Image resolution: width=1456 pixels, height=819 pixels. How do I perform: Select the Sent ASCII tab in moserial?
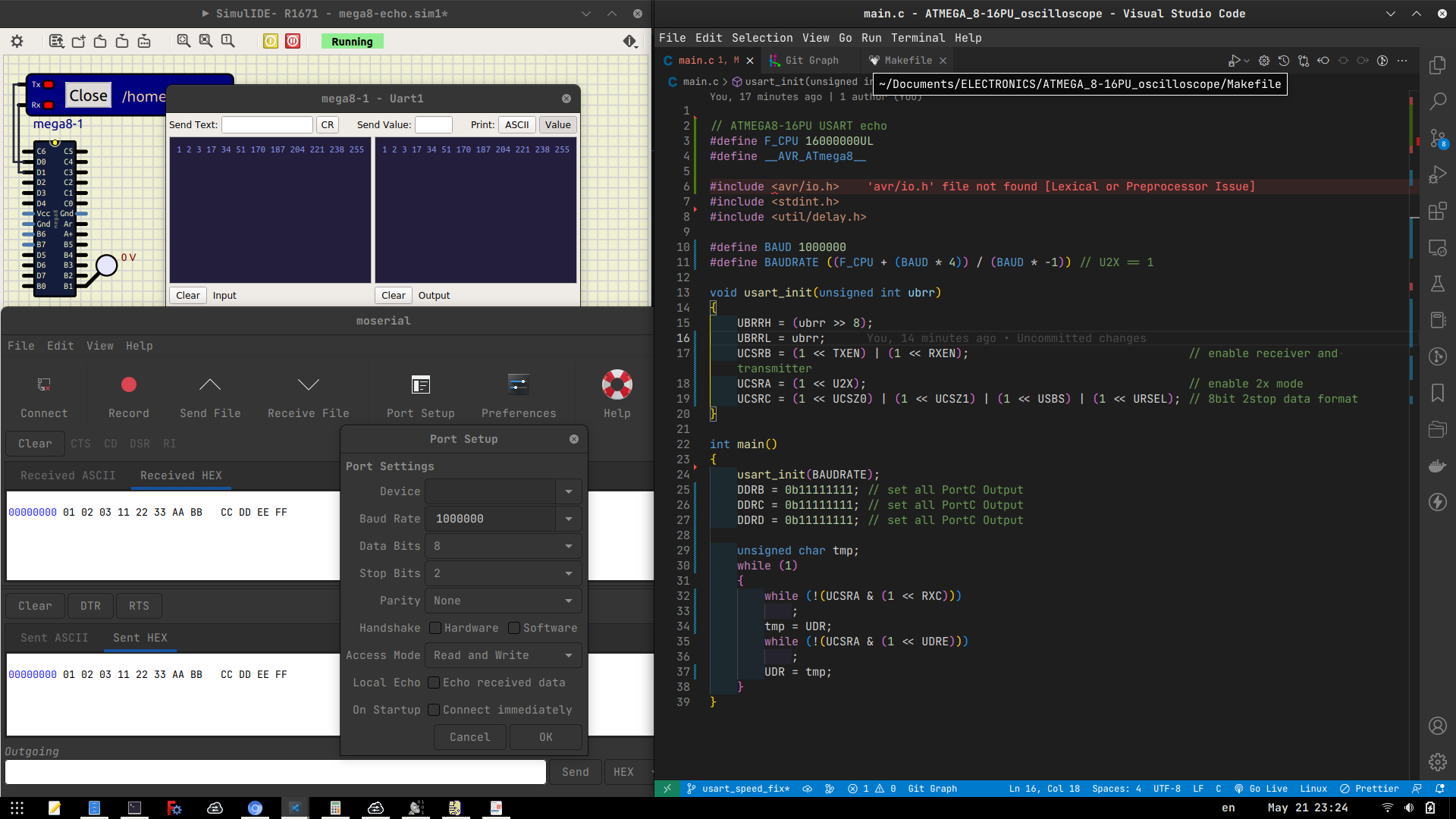(54, 637)
